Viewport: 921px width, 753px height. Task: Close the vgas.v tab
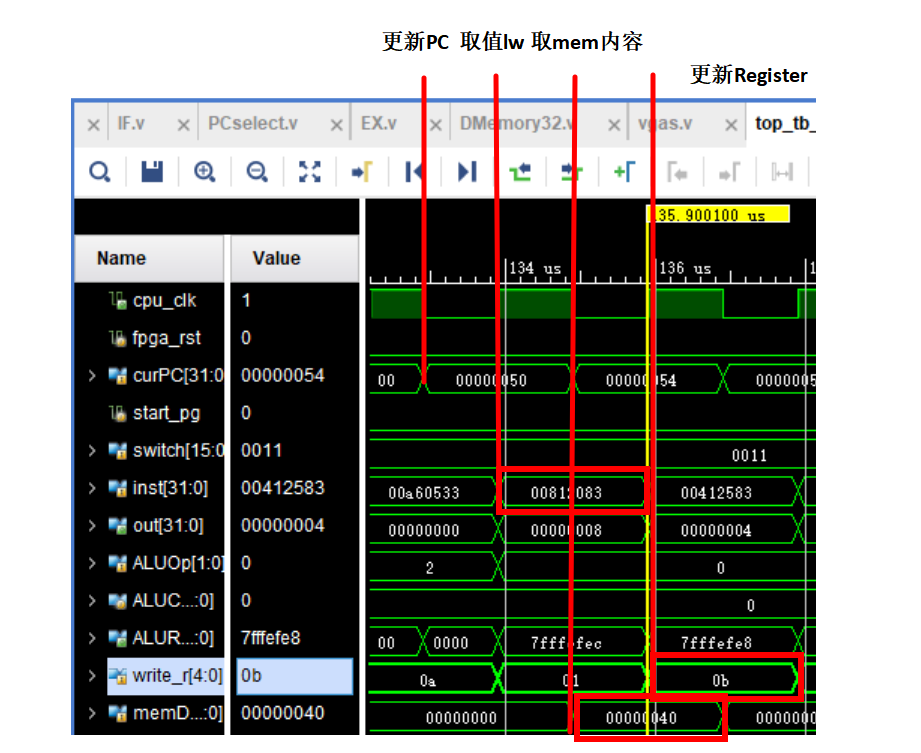point(731,125)
